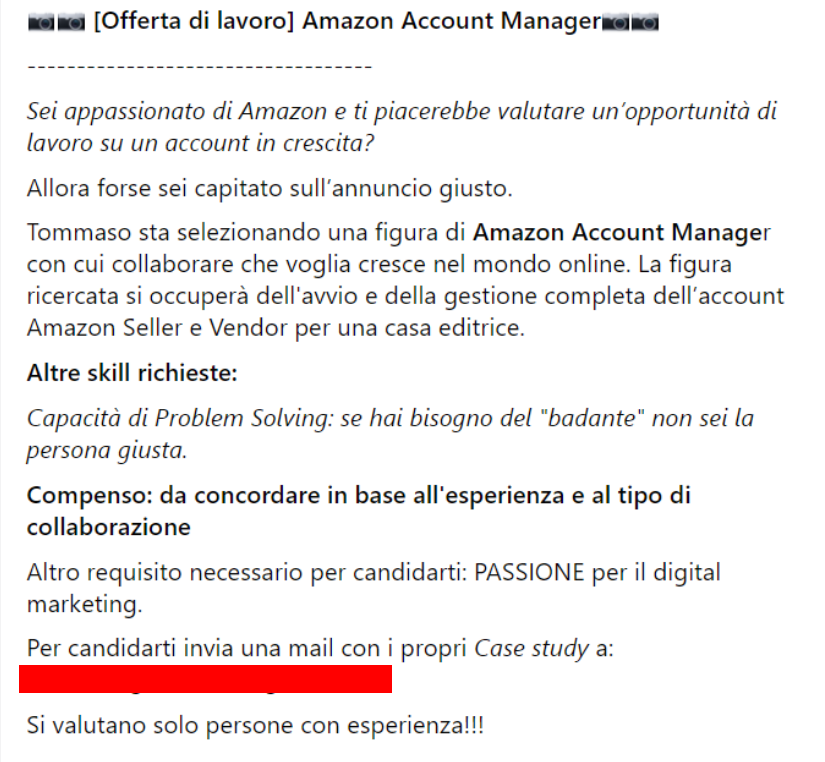825x762 pixels.
Task: Click the quoted word "badante"
Action: click(x=592, y=418)
